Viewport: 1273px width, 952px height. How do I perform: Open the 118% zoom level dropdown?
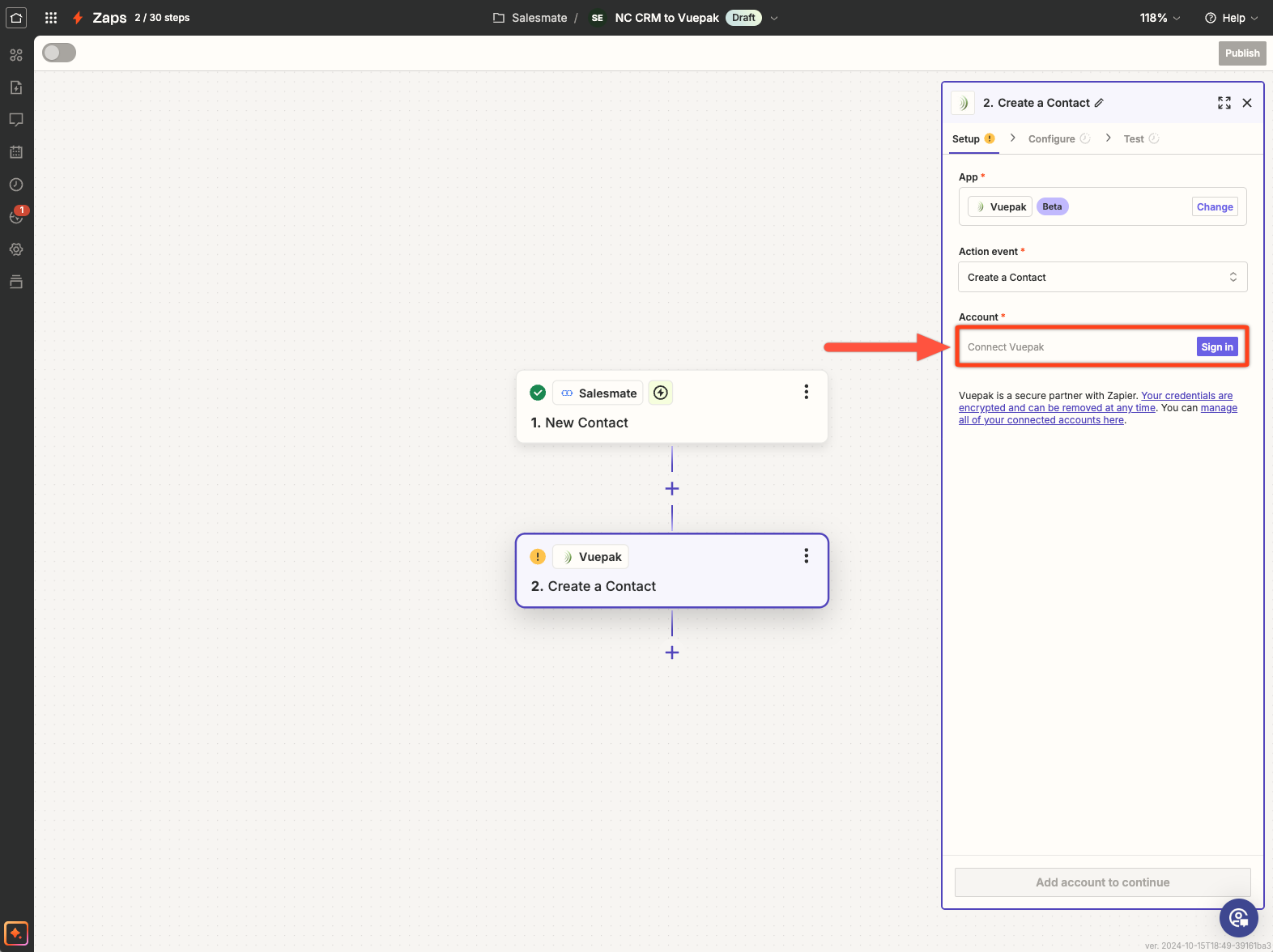pos(1160,18)
